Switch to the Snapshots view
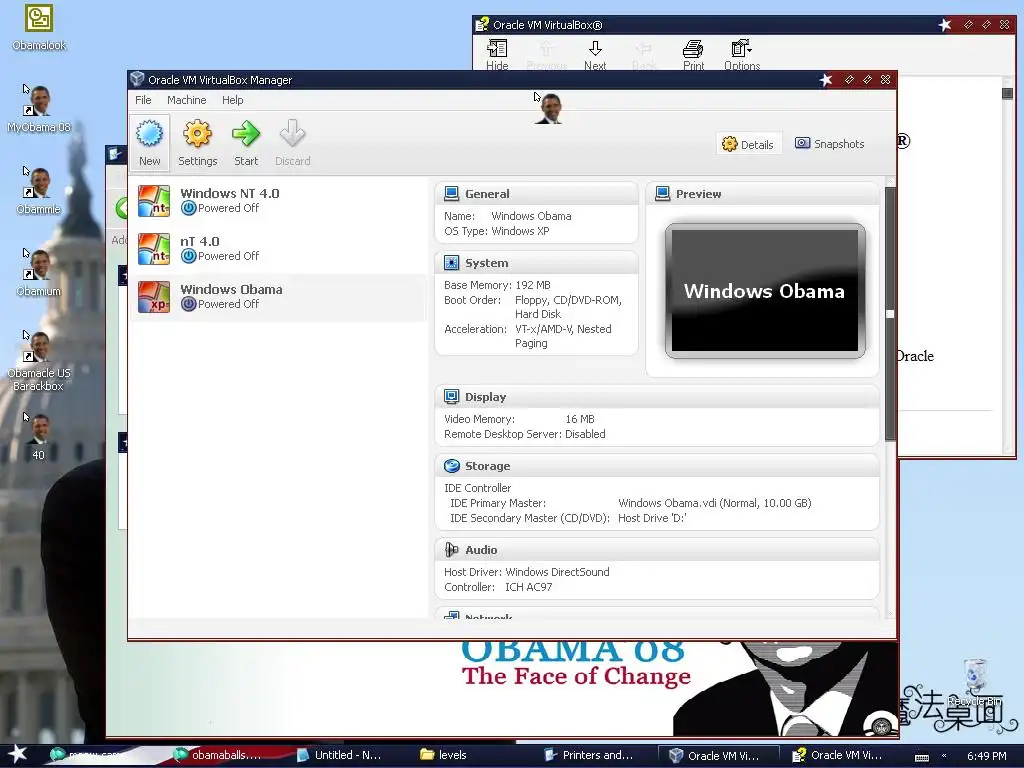Viewport: 1024px width, 768px height. 829,144
